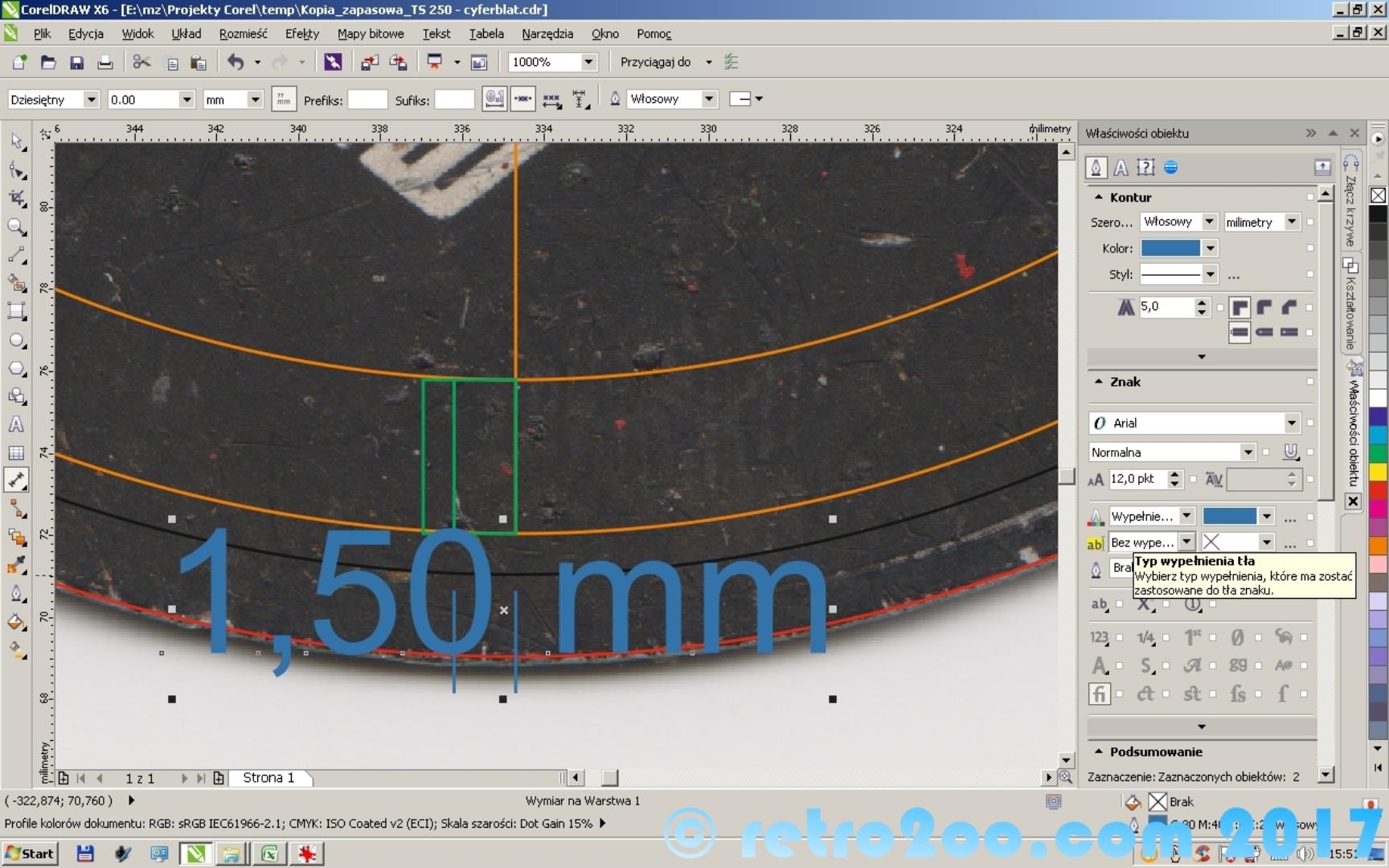Open the Efekty menu

(x=301, y=34)
